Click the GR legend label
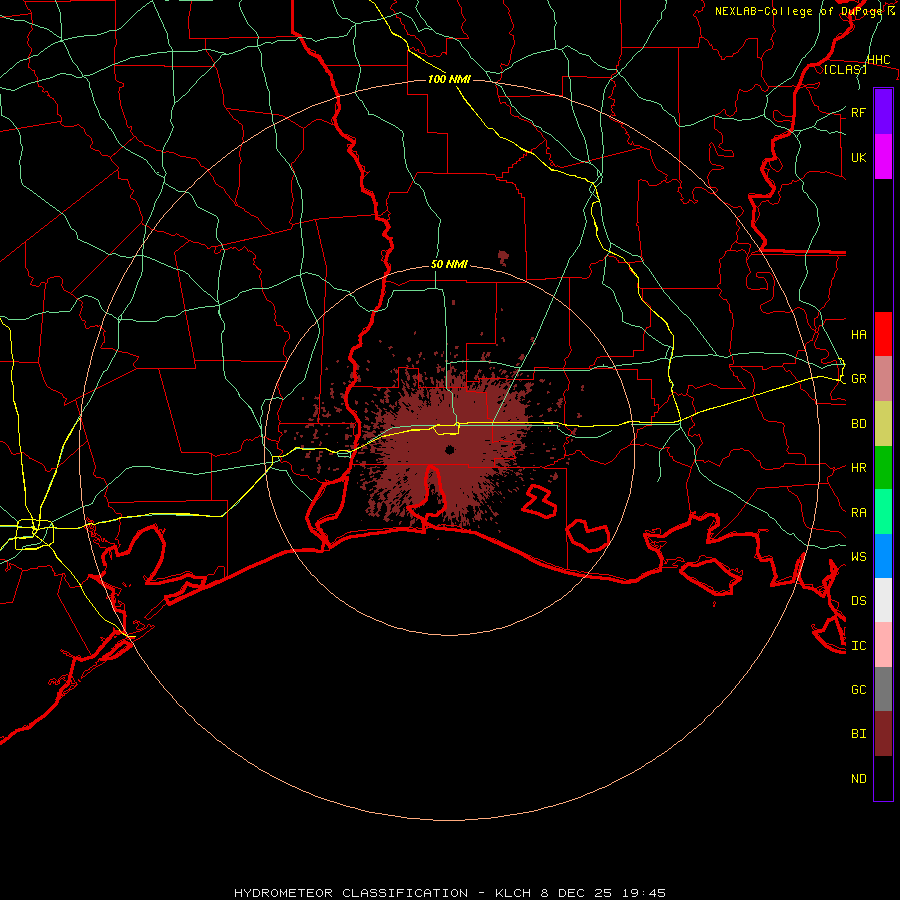This screenshot has height=900, width=900. [x=858, y=379]
